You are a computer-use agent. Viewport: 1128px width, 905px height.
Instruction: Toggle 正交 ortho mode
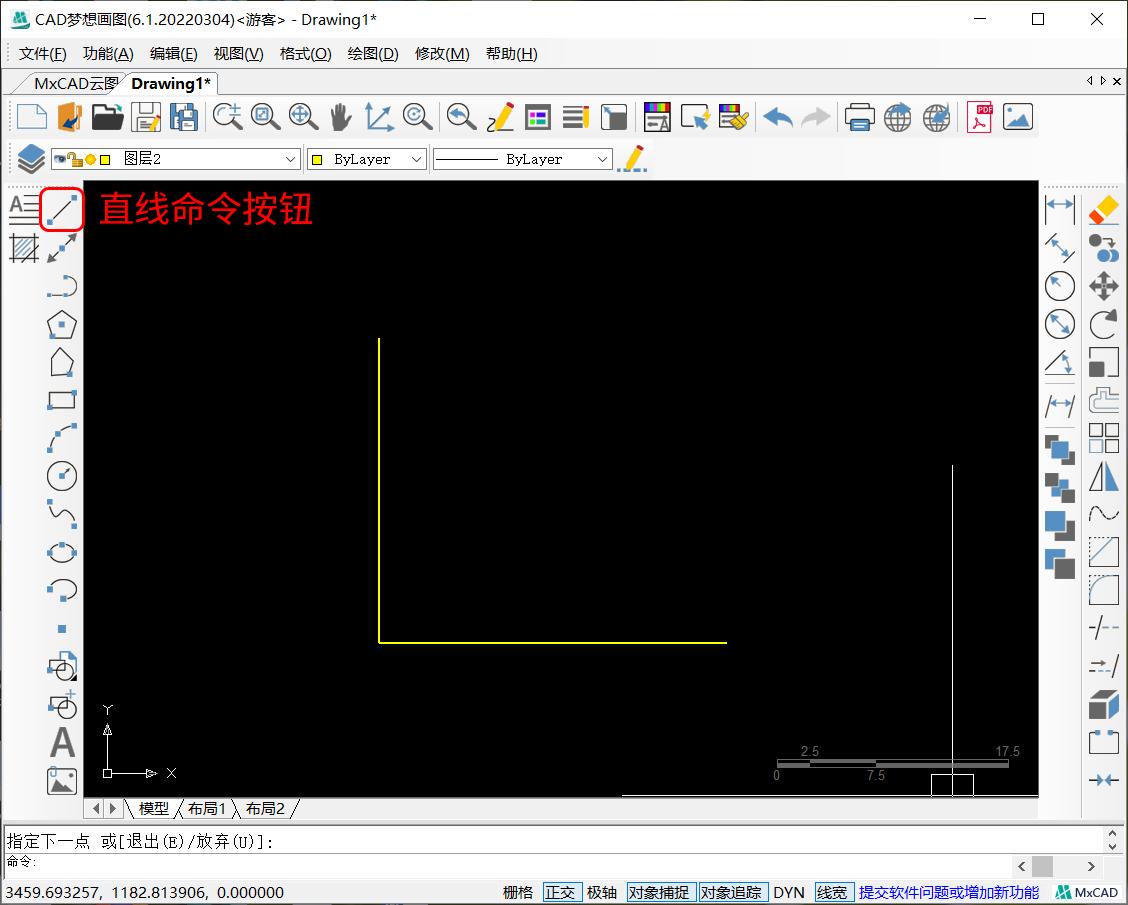(x=561, y=892)
